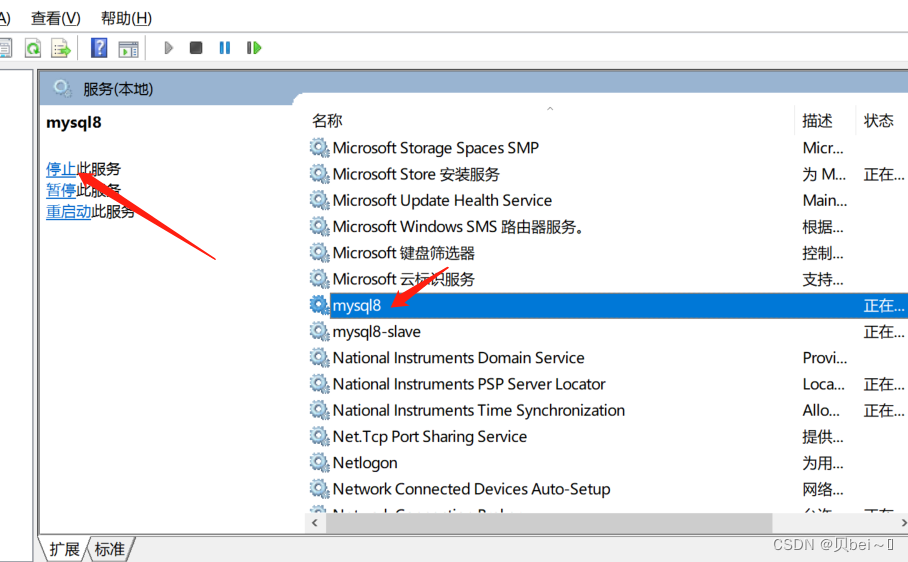Click gear icon of Microsoft Update Health Service
Image resolution: width=908 pixels, height=562 pixels.
(x=319, y=200)
